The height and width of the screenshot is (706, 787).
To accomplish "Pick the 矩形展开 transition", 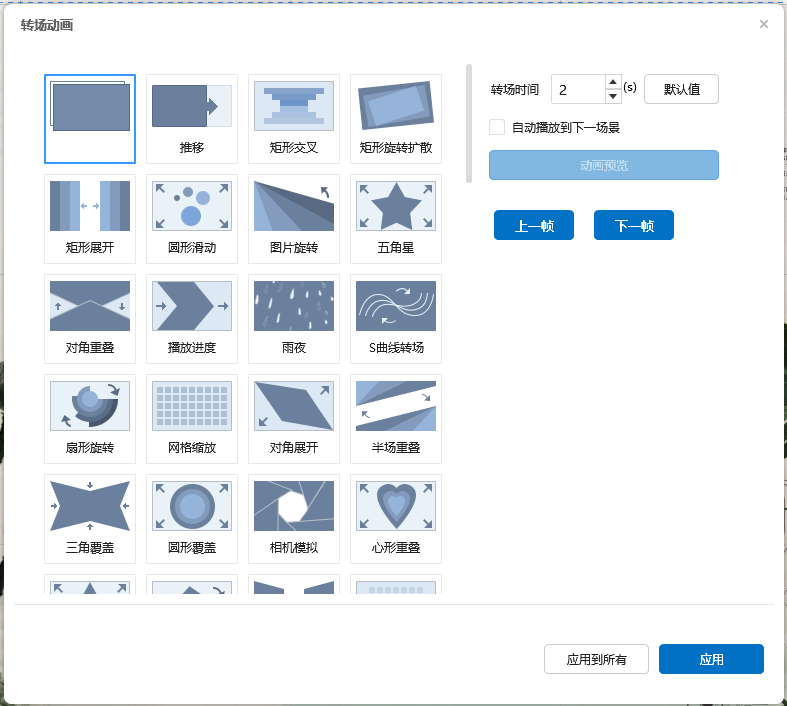I will coord(90,219).
